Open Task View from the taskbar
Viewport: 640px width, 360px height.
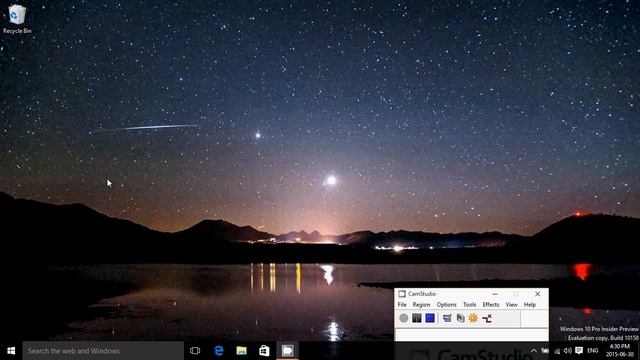195,351
